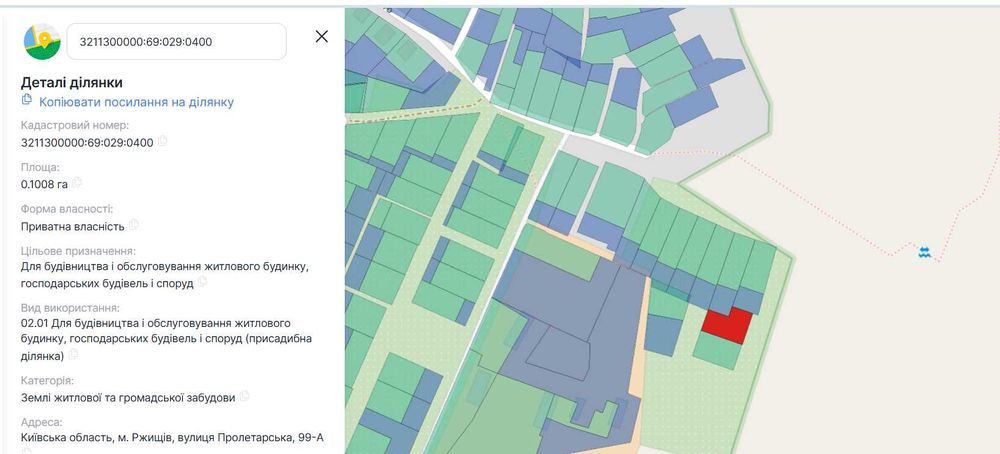
Task: Copy the 'Приватна власність' ownership value
Action: click(x=134, y=225)
